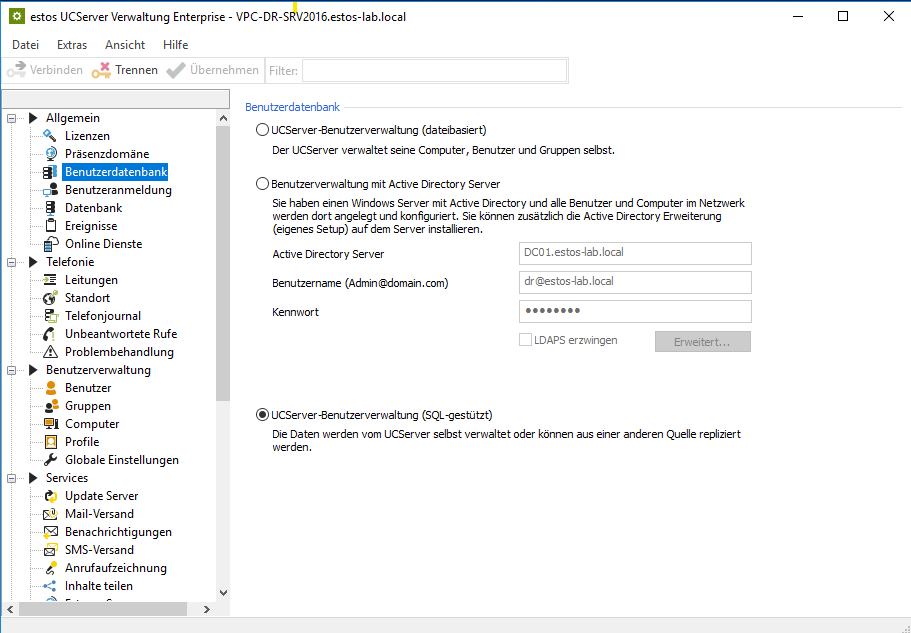
Task: Click the Problembehandlung warning icon
Action: point(50,352)
